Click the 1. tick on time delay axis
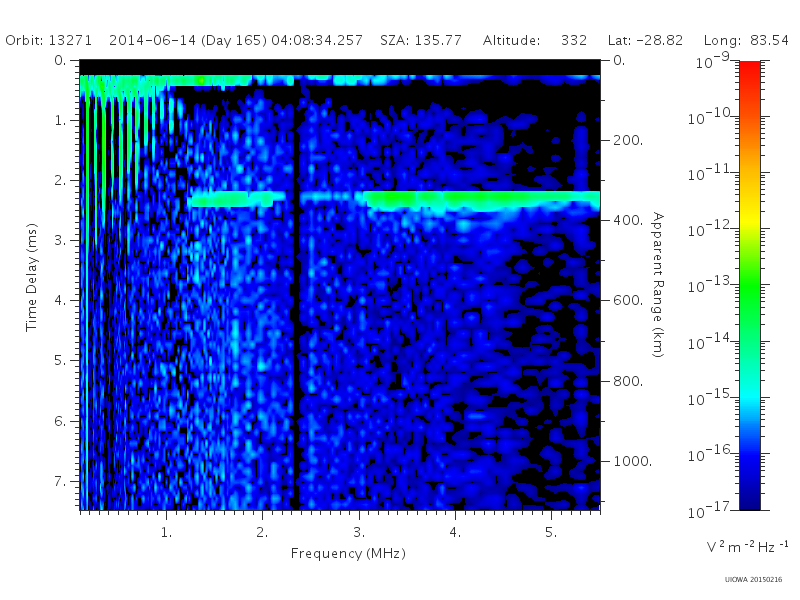The width and height of the screenshot is (800, 600). 60,120
